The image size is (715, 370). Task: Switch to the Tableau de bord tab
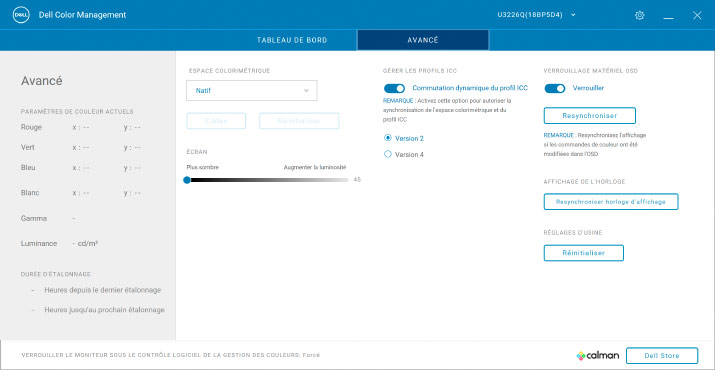point(292,40)
